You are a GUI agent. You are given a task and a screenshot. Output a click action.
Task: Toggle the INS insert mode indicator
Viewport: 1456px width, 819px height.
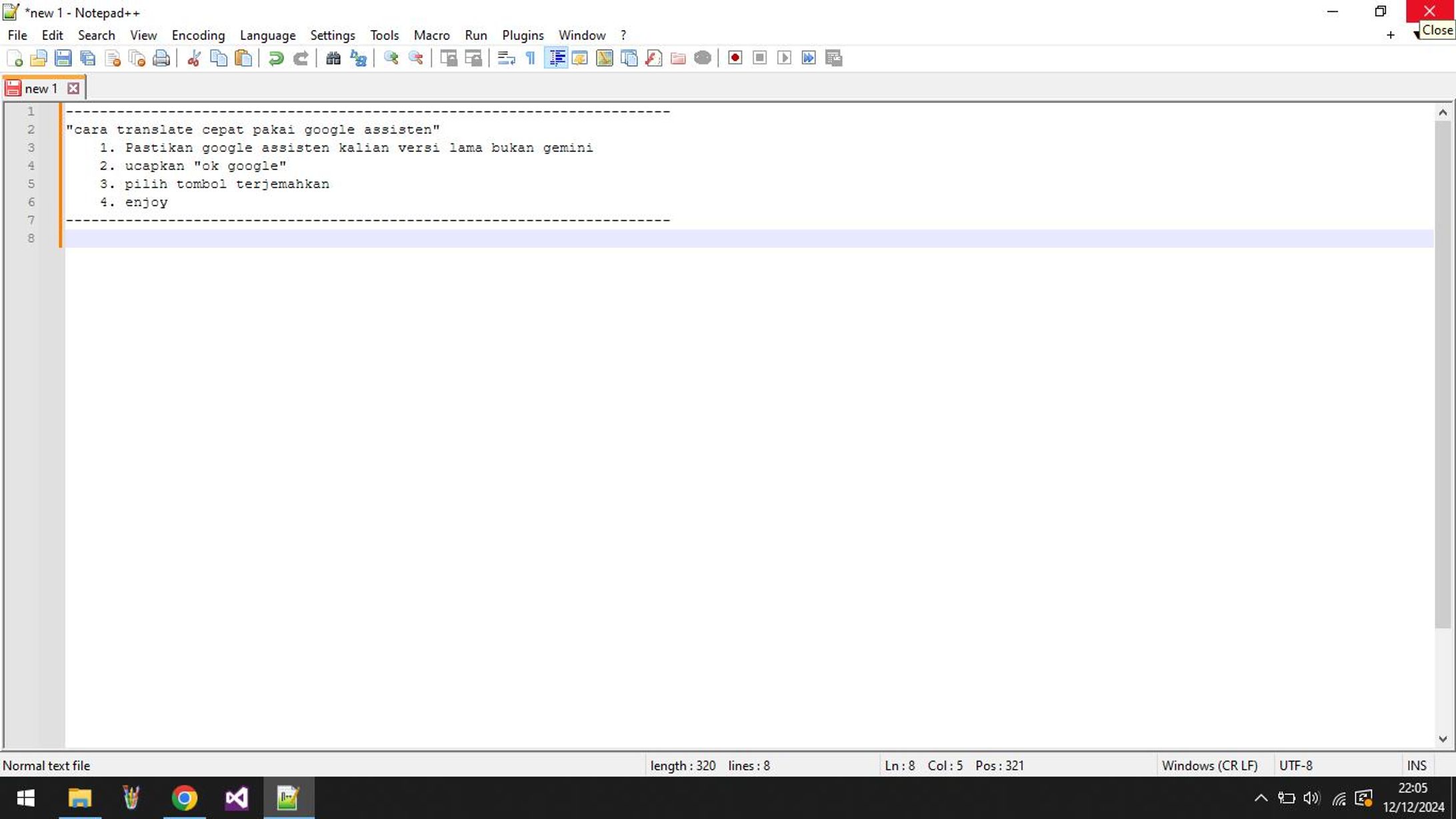[1417, 766]
